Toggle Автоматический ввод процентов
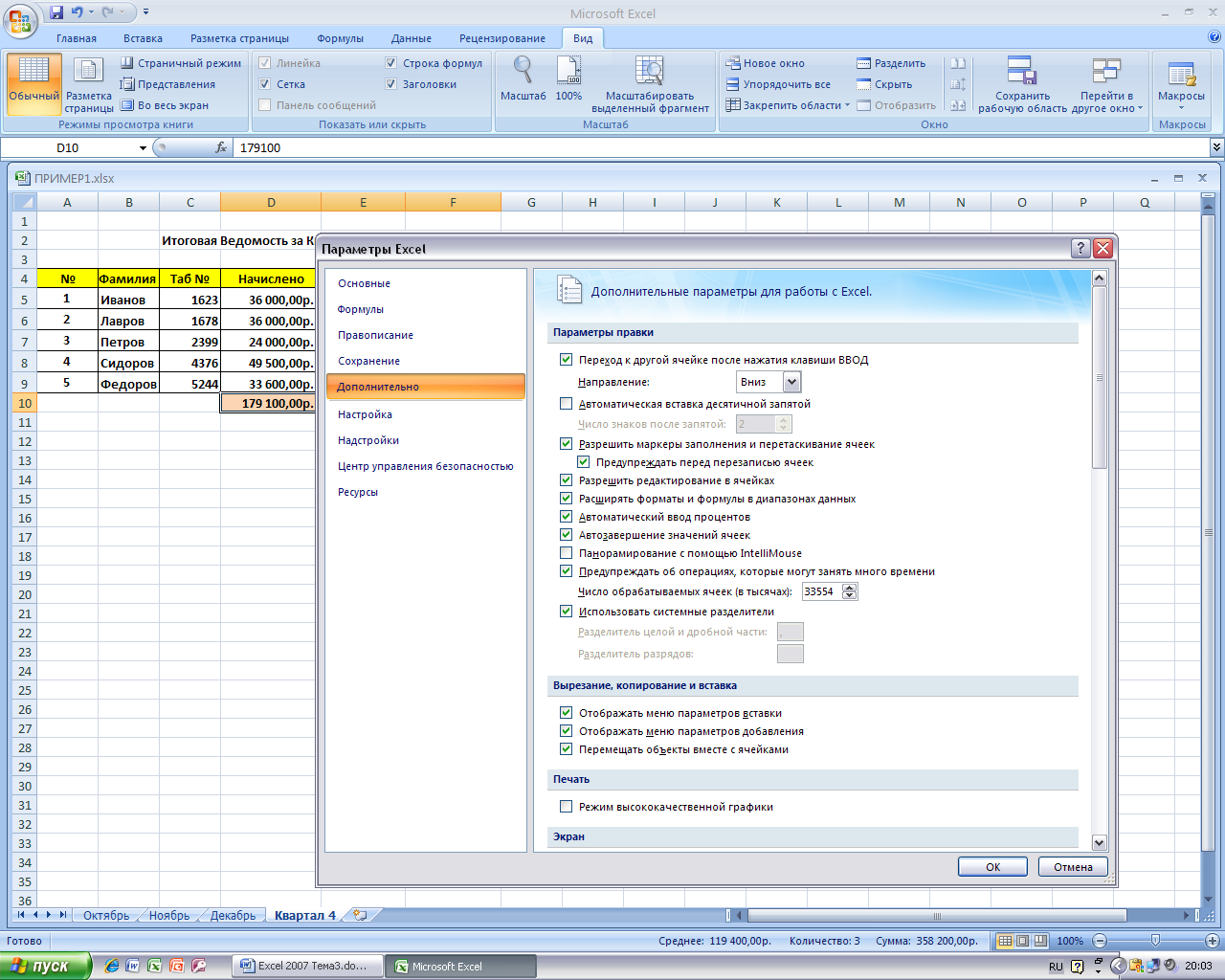The height and width of the screenshot is (980, 1225). pyautogui.click(x=566, y=517)
